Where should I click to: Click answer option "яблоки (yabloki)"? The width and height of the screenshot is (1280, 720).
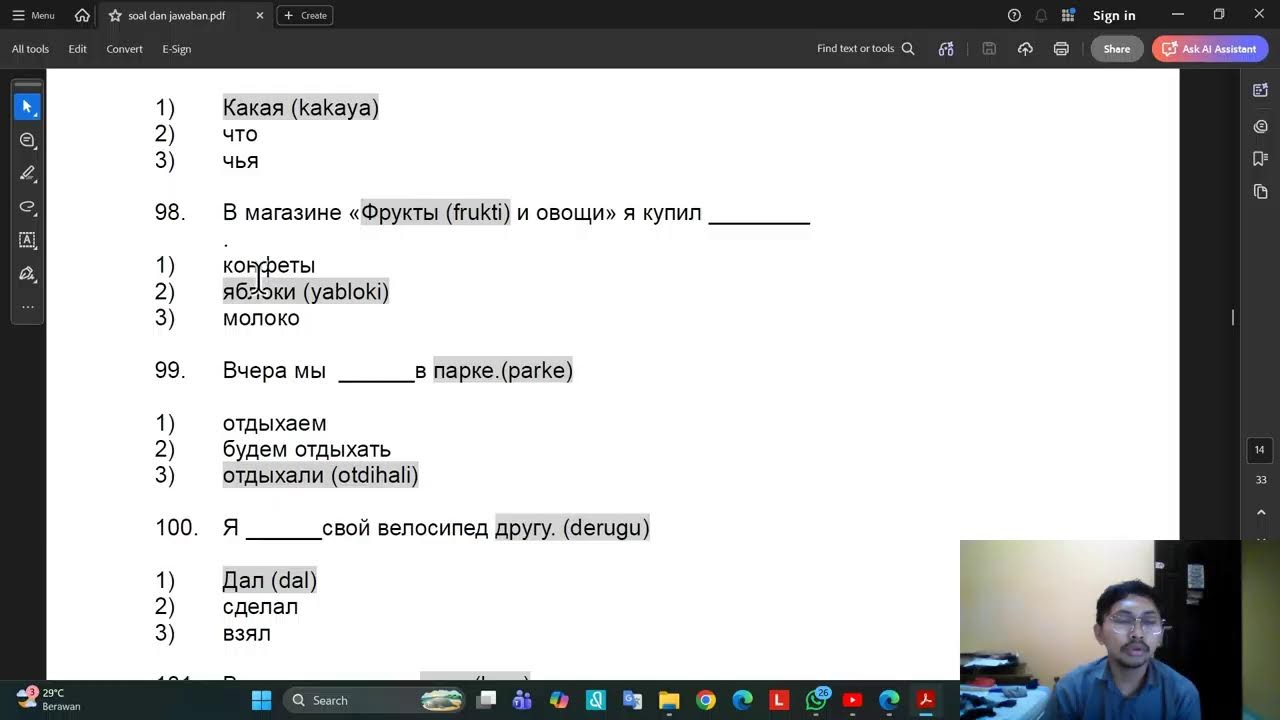click(x=306, y=291)
